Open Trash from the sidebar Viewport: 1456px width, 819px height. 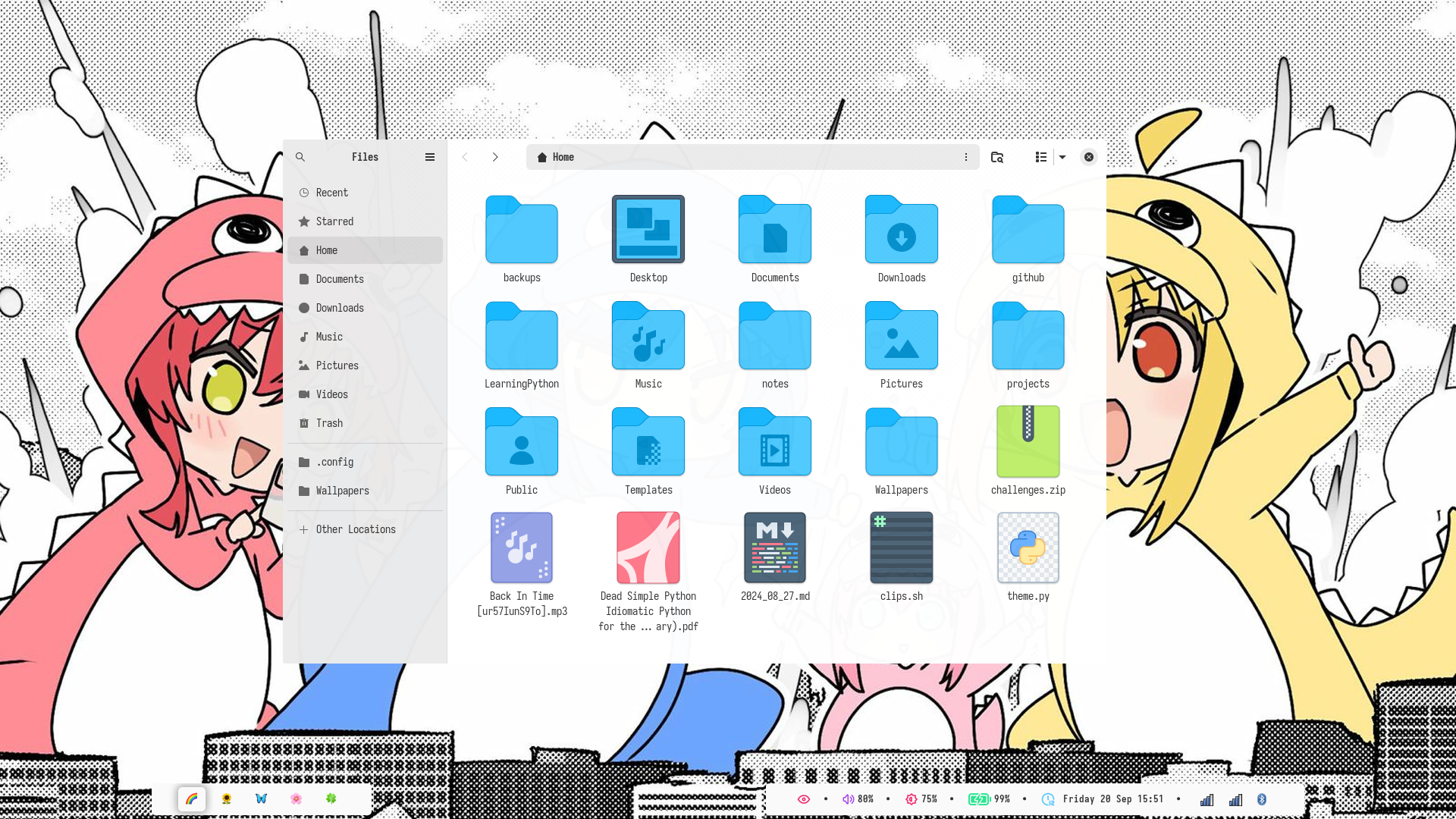click(x=329, y=423)
